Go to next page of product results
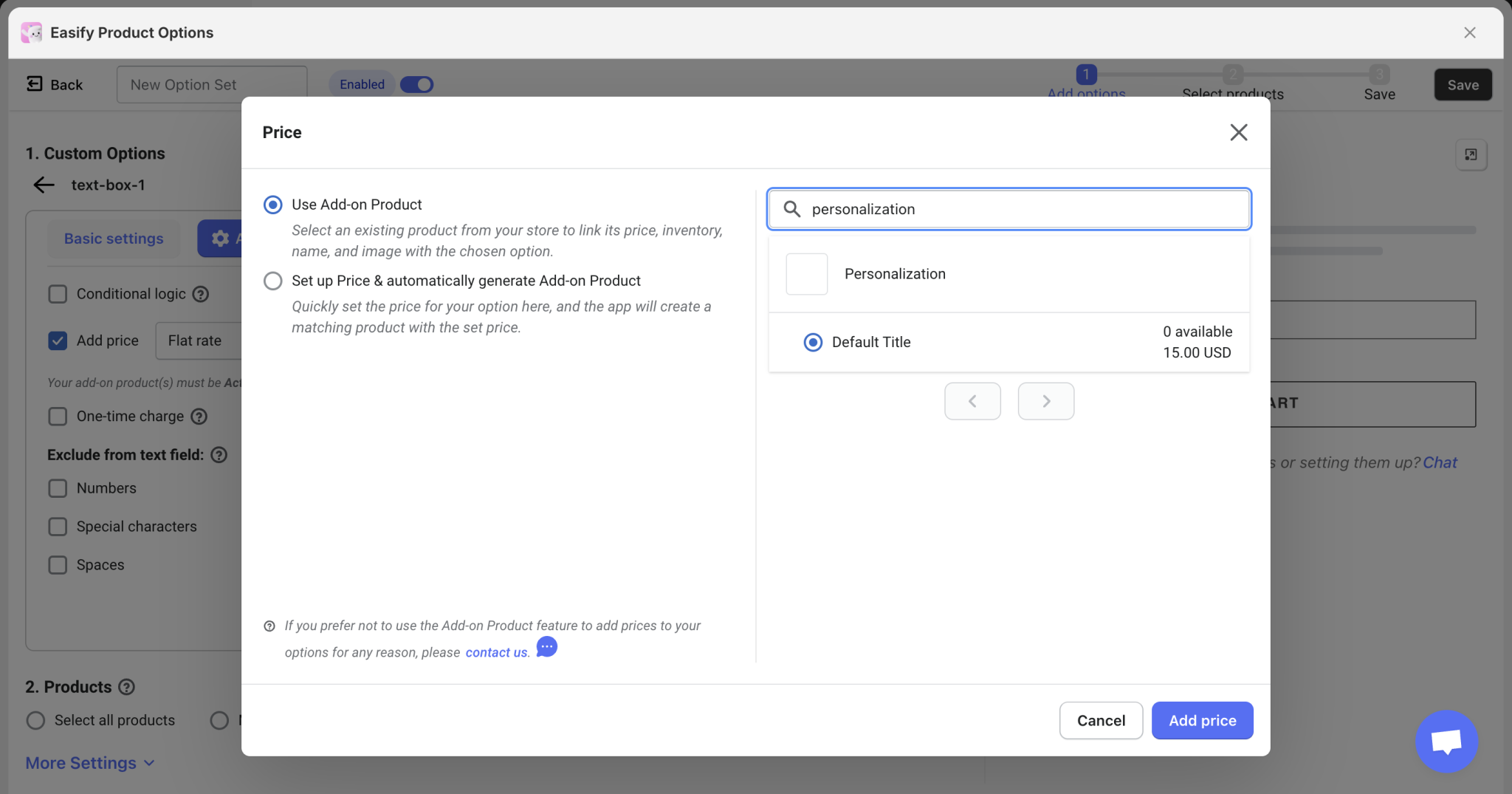Screen dimensions: 1512x794 coord(1045,400)
